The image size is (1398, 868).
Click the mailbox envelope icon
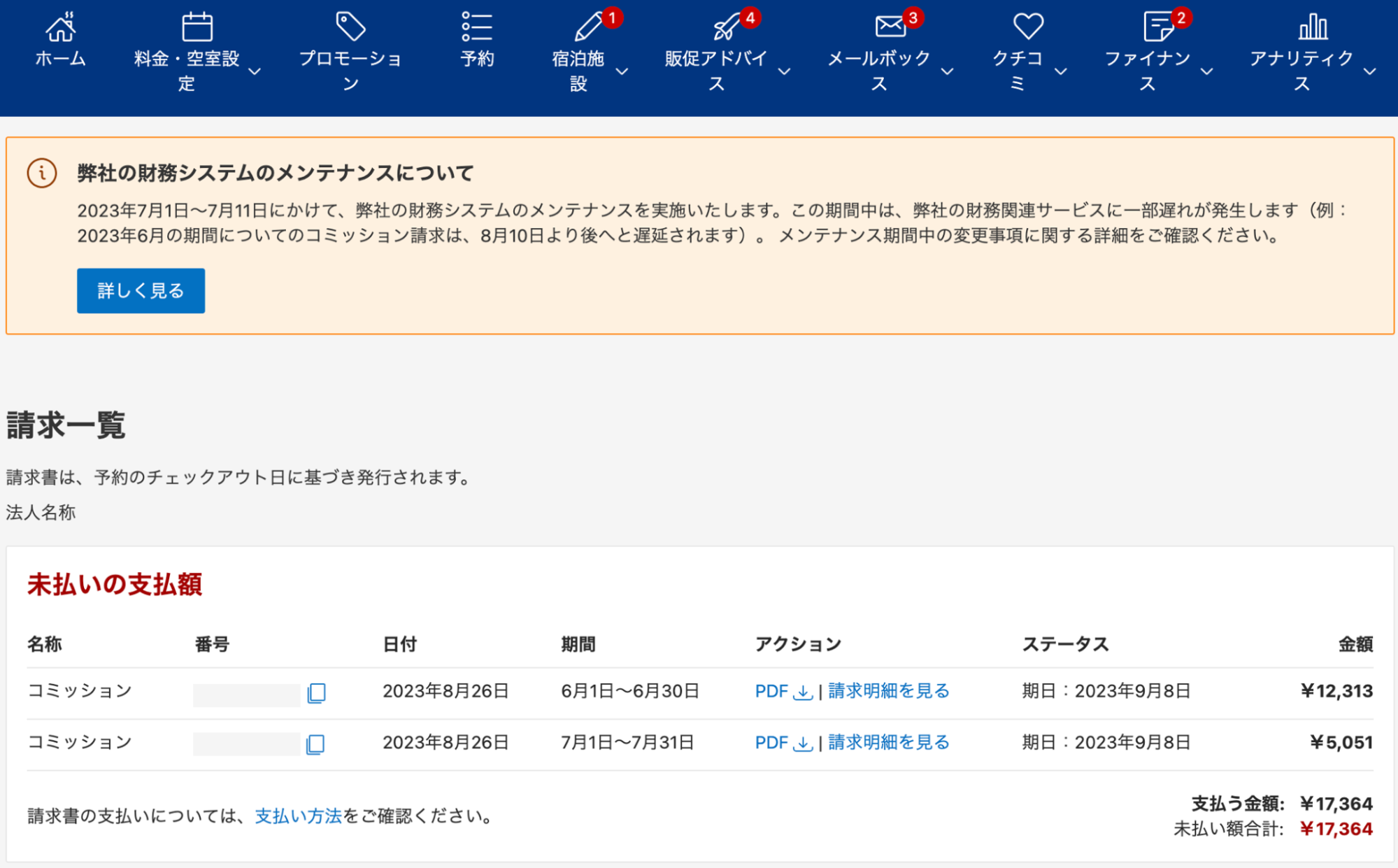point(890,27)
